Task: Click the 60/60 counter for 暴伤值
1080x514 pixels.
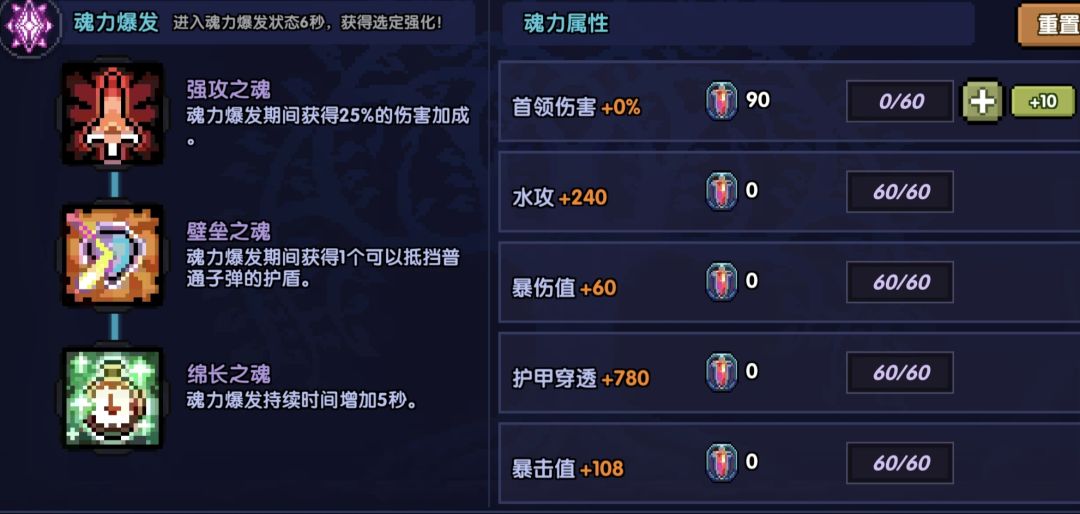Action: (x=900, y=283)
